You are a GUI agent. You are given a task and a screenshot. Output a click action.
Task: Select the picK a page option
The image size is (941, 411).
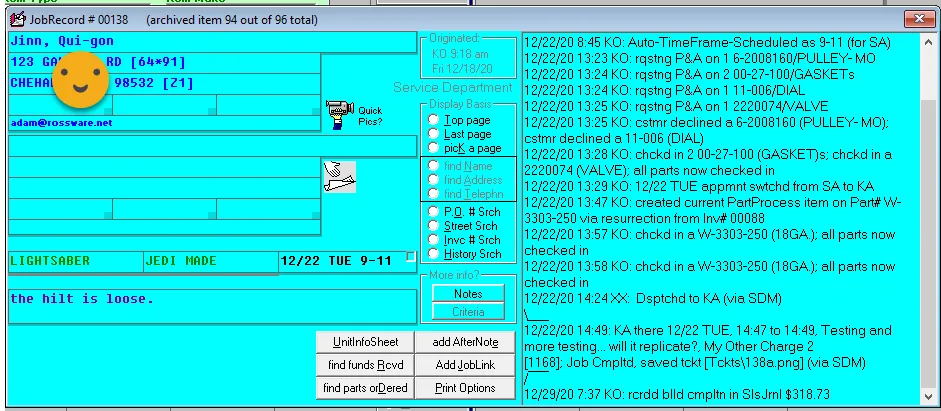click(x=433, y=148)
